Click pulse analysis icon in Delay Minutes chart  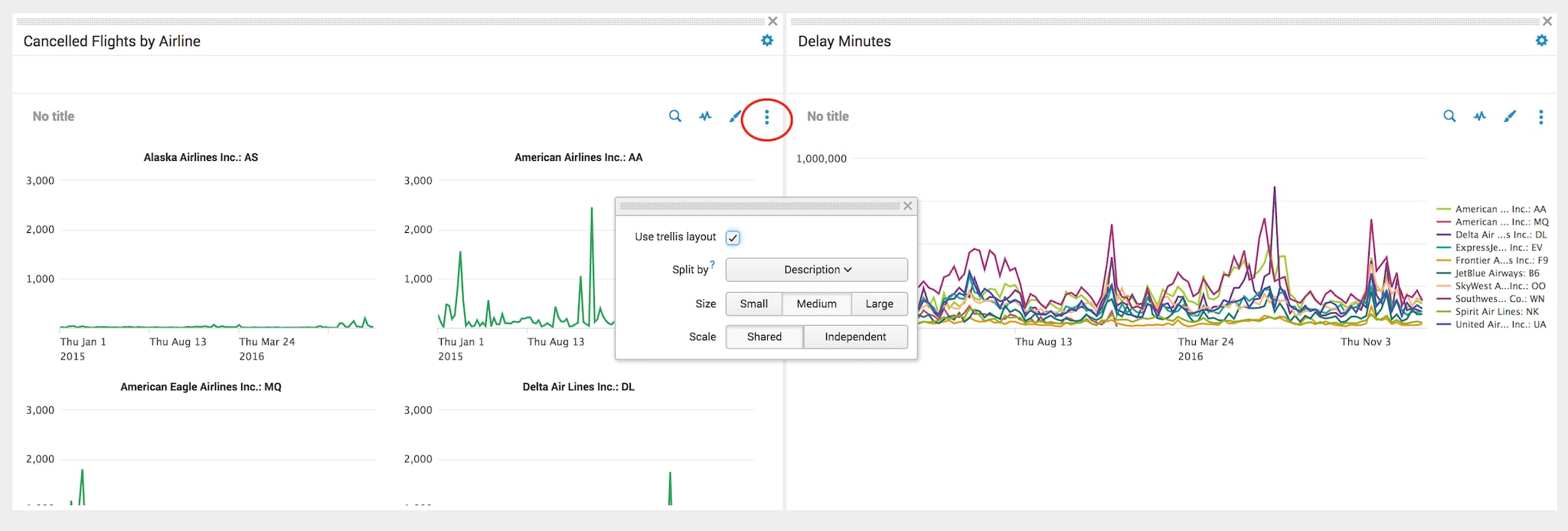pyautogui.click(x=1480, y=116)
